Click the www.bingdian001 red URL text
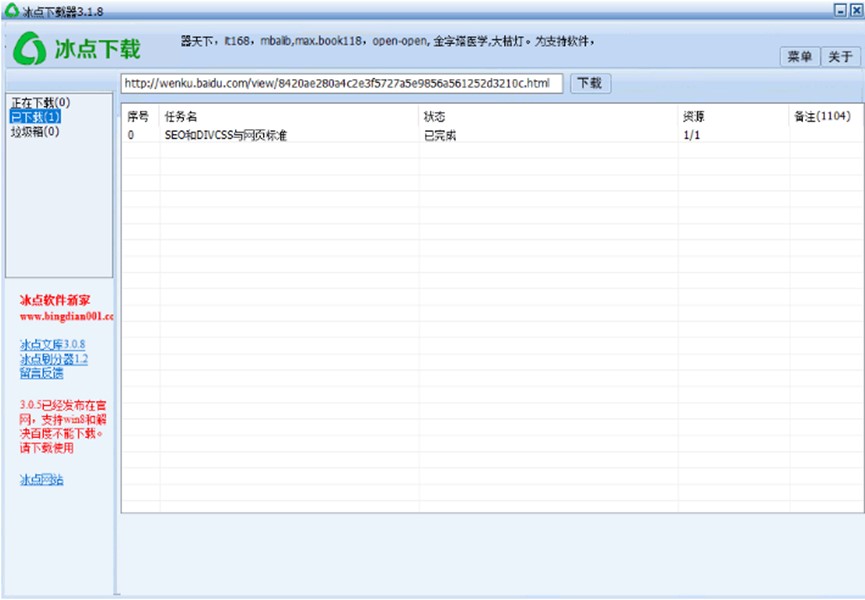Screen dimensions: 865x600 click(66, 317)
